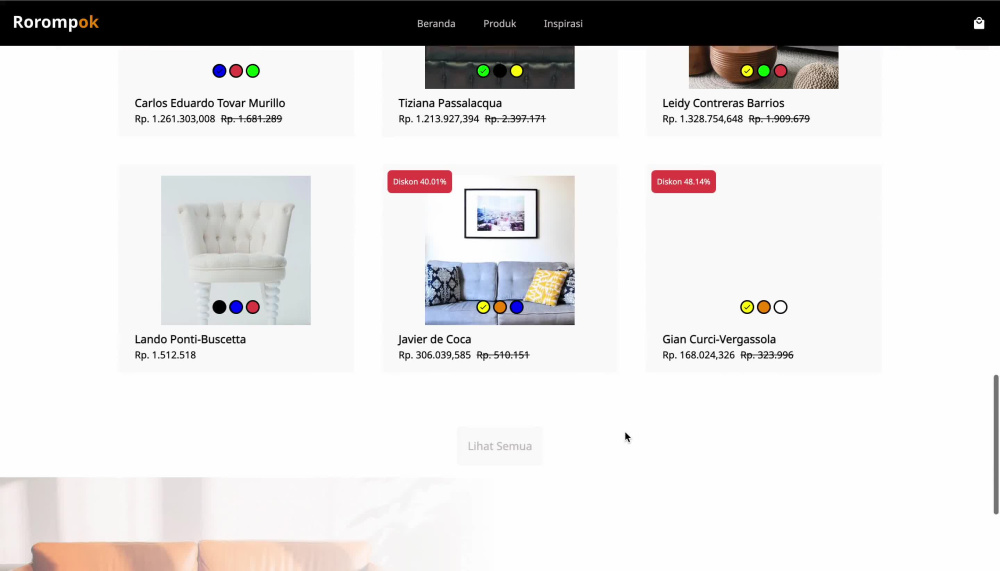Select red color for Lando Ponti-Buscetta
1000x571 pixels.
coord(253,307)
